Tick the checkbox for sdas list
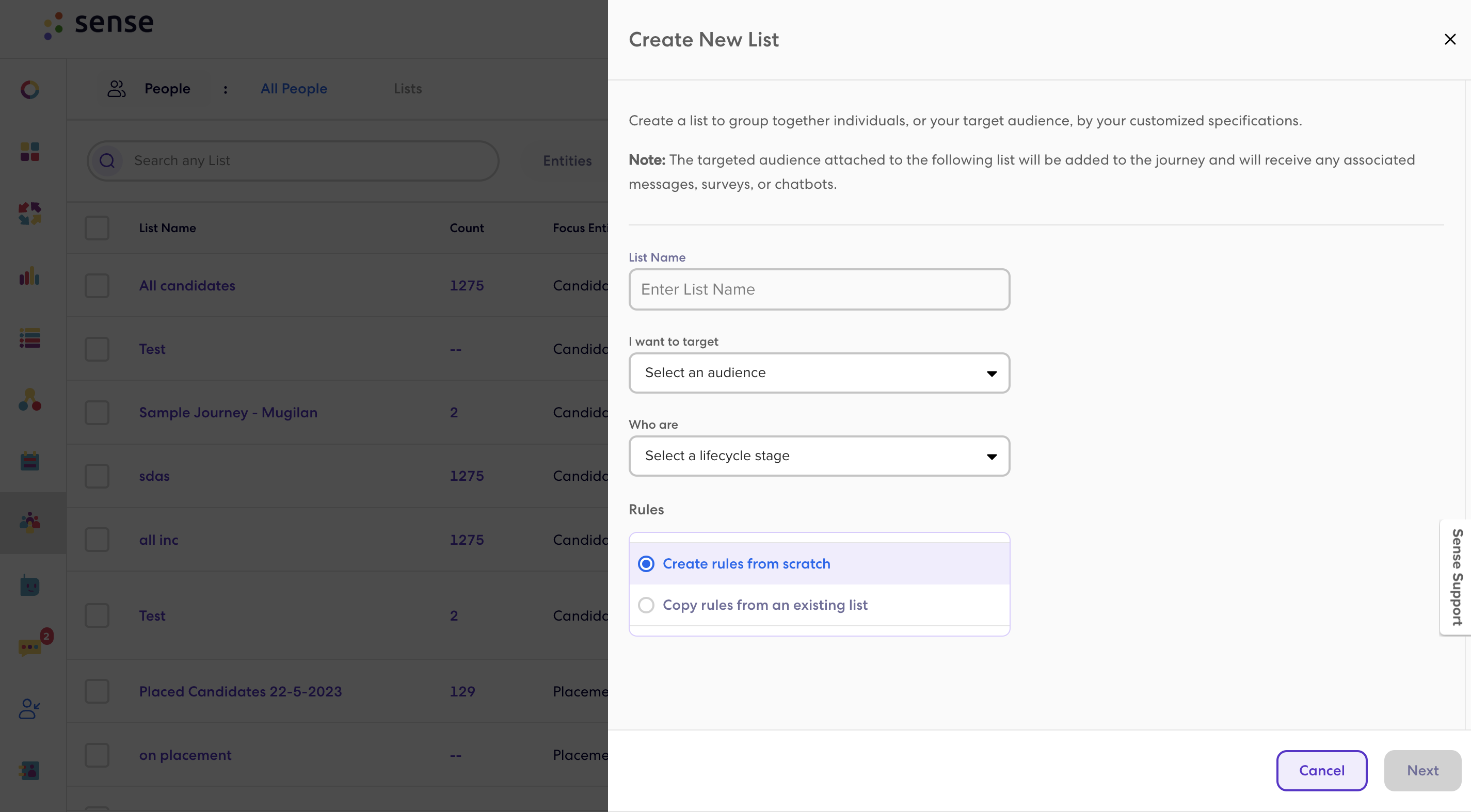1471x812 pixels. coord(97,476)
